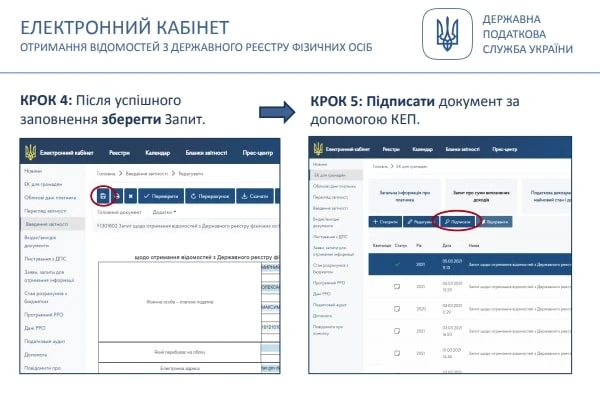Open Бланки звітності menu in Step 5 screenshot
This screenshot has height=400, width=600.
(462, 149)
